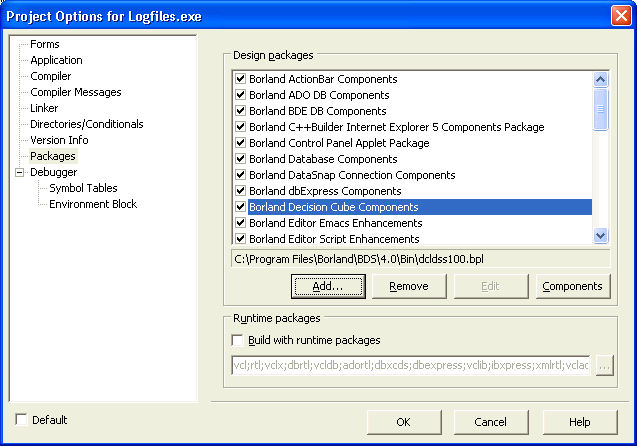Click the design packages scroll down arrow
This screenshot has height=446, width=637.
pyautogui.click(x=600, y=235)
